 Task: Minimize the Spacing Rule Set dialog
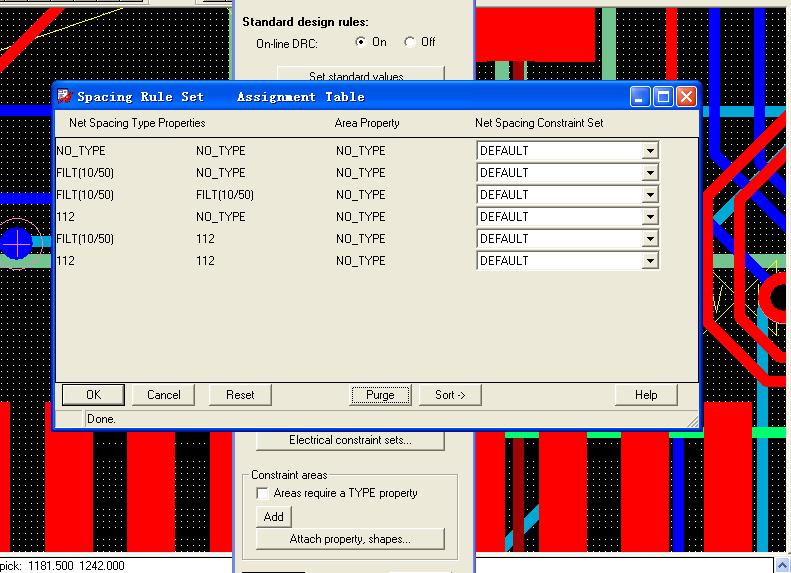click(x=640, y=96)
